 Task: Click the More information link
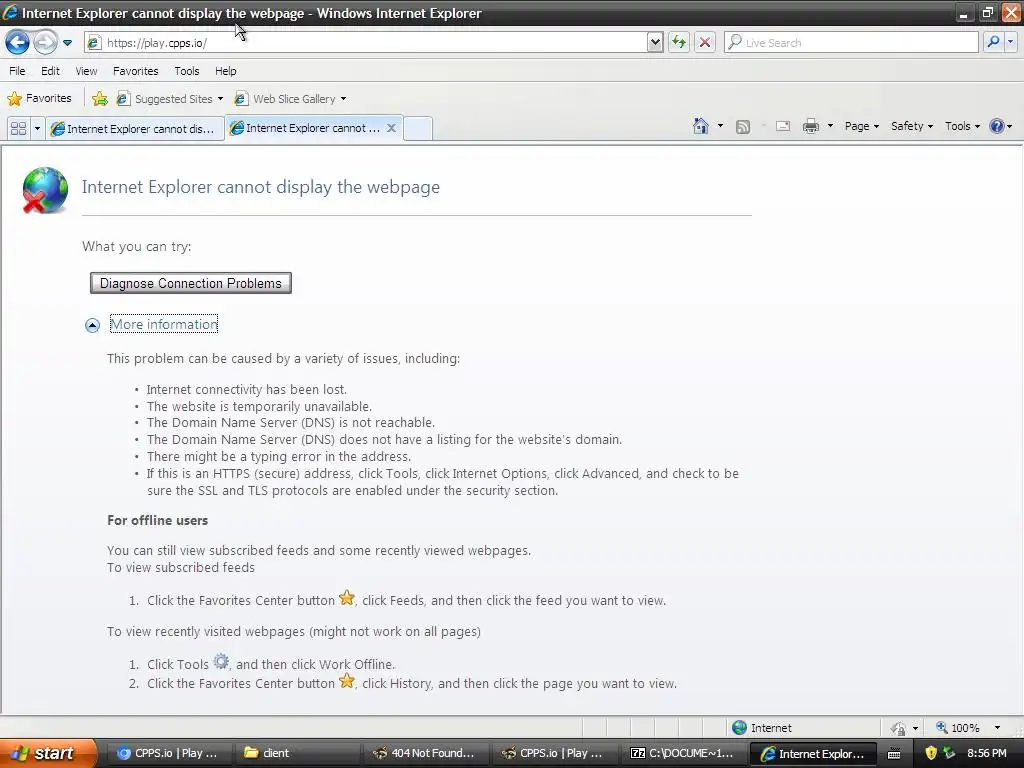[x=164, y=324]
